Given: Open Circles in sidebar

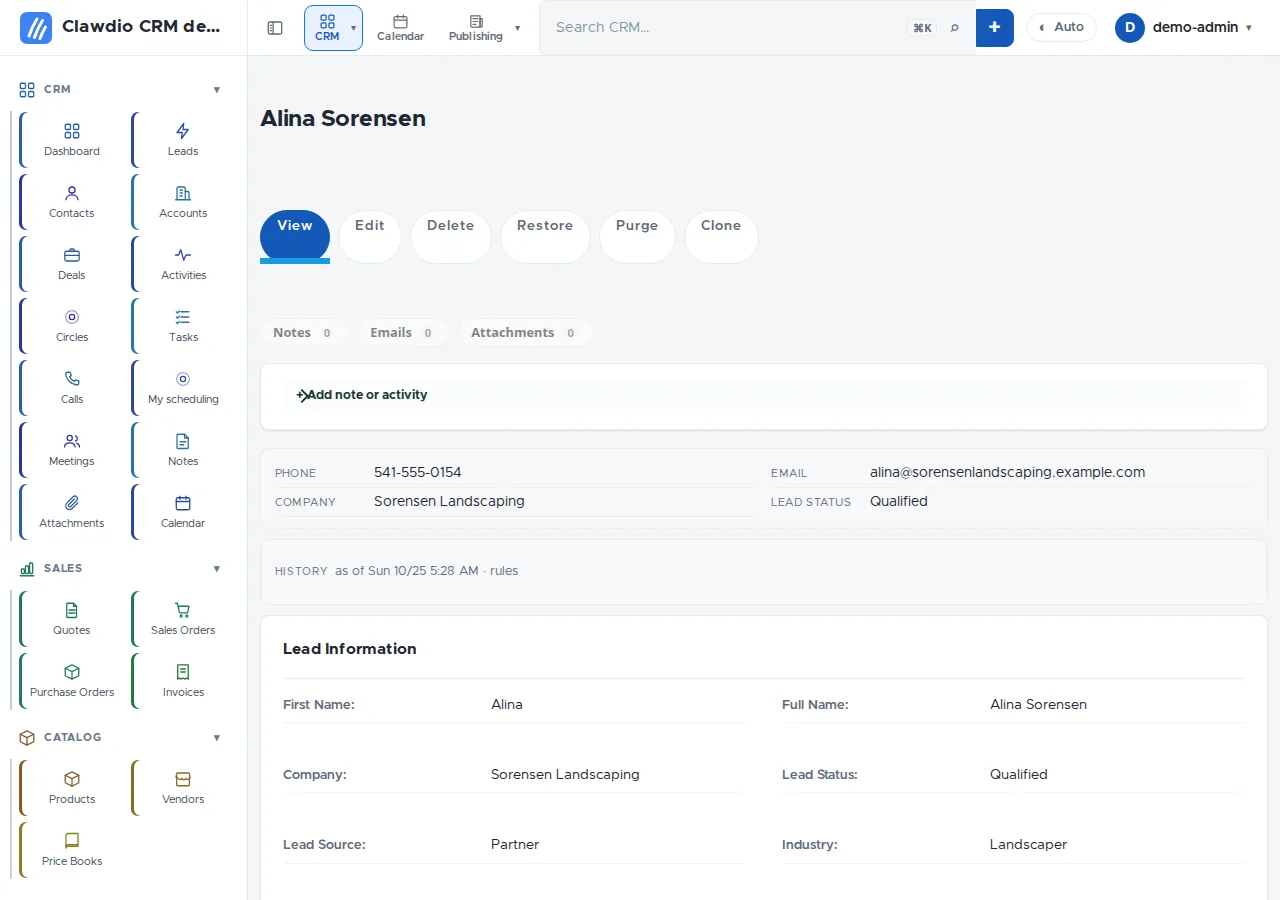Looking at the screenshot, I should tap(72, 326).
